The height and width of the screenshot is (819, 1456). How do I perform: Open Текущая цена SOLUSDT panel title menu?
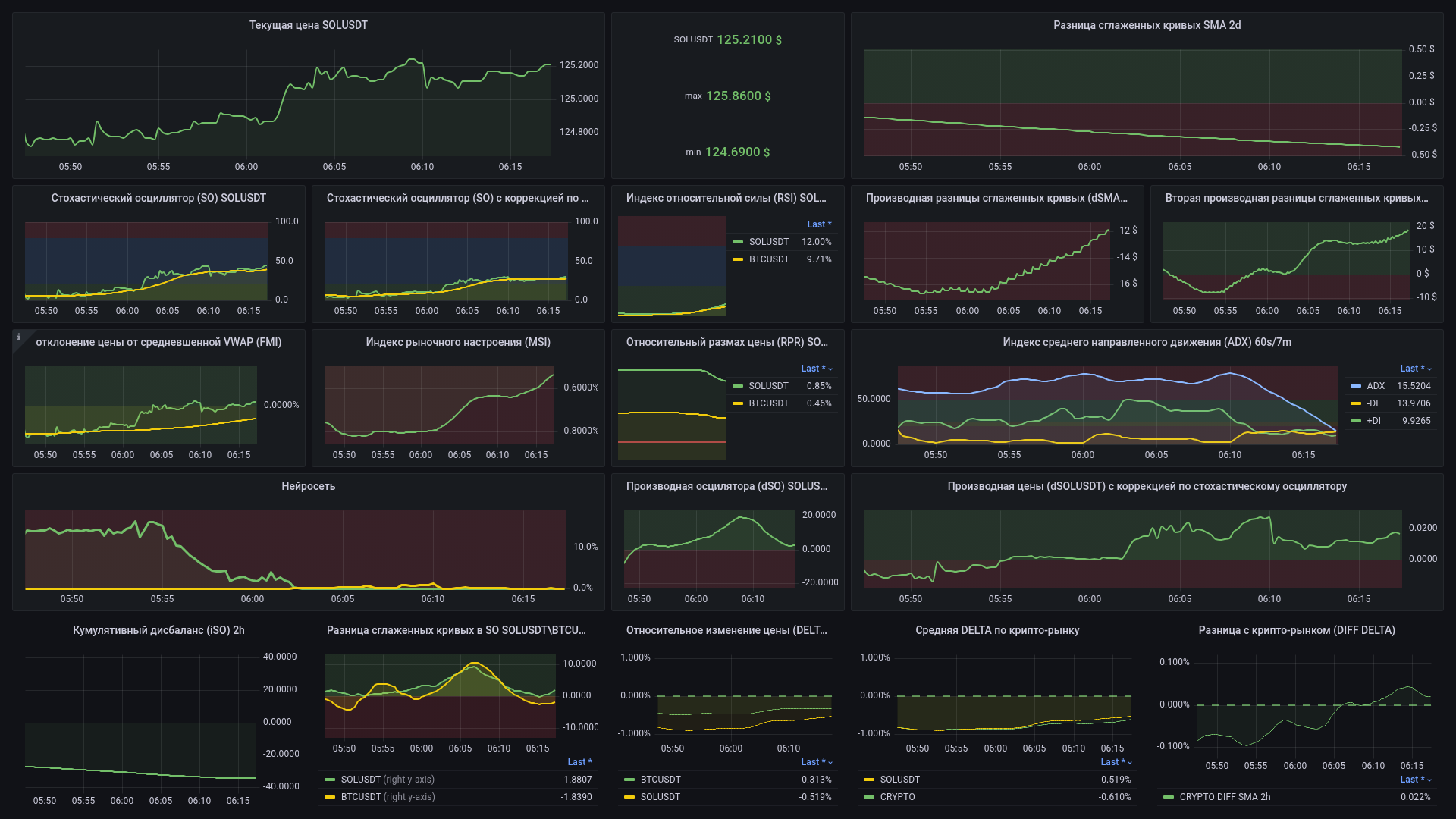308,25
